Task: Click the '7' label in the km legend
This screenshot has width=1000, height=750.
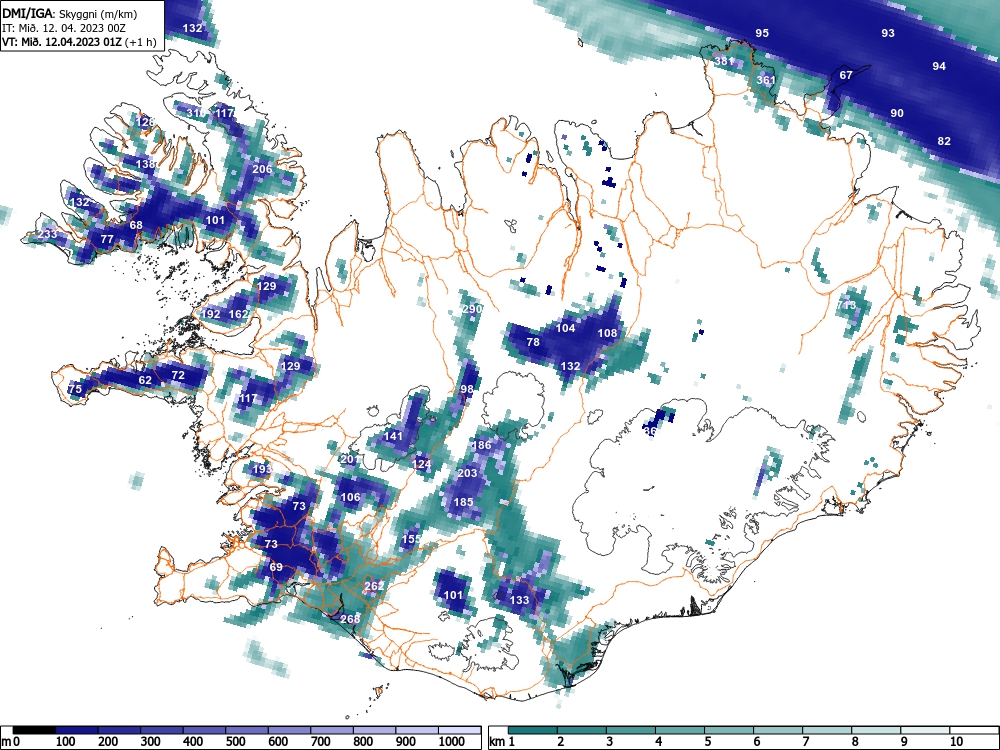Action: tap(805, 742)
